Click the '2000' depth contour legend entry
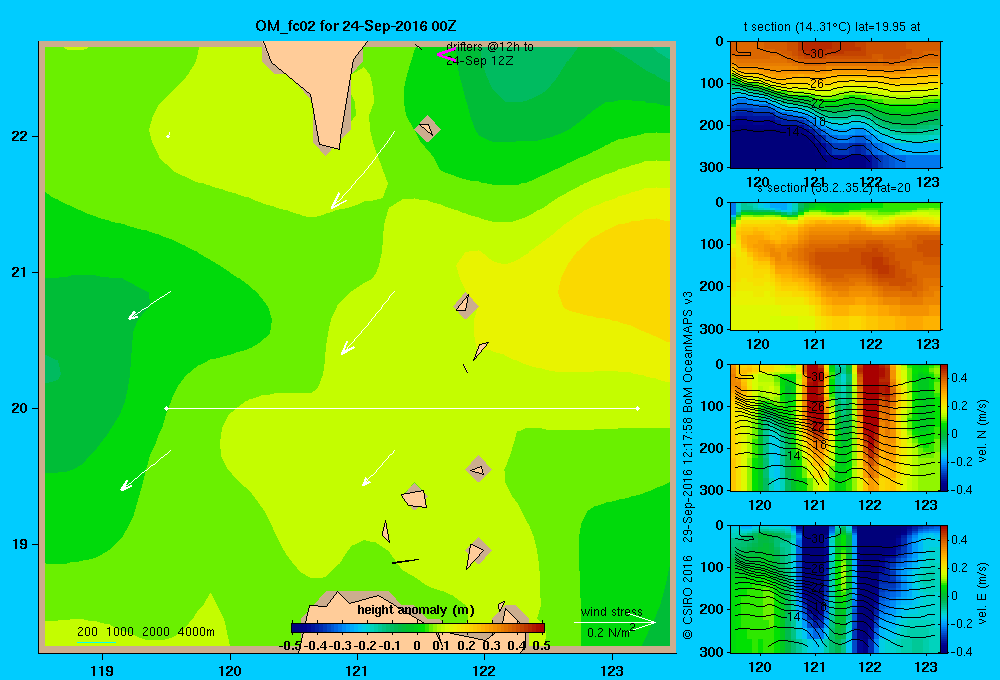Image resolution: width=1000 pixels, height=680 pixels. pyautogui.click(x=156, y=632)
